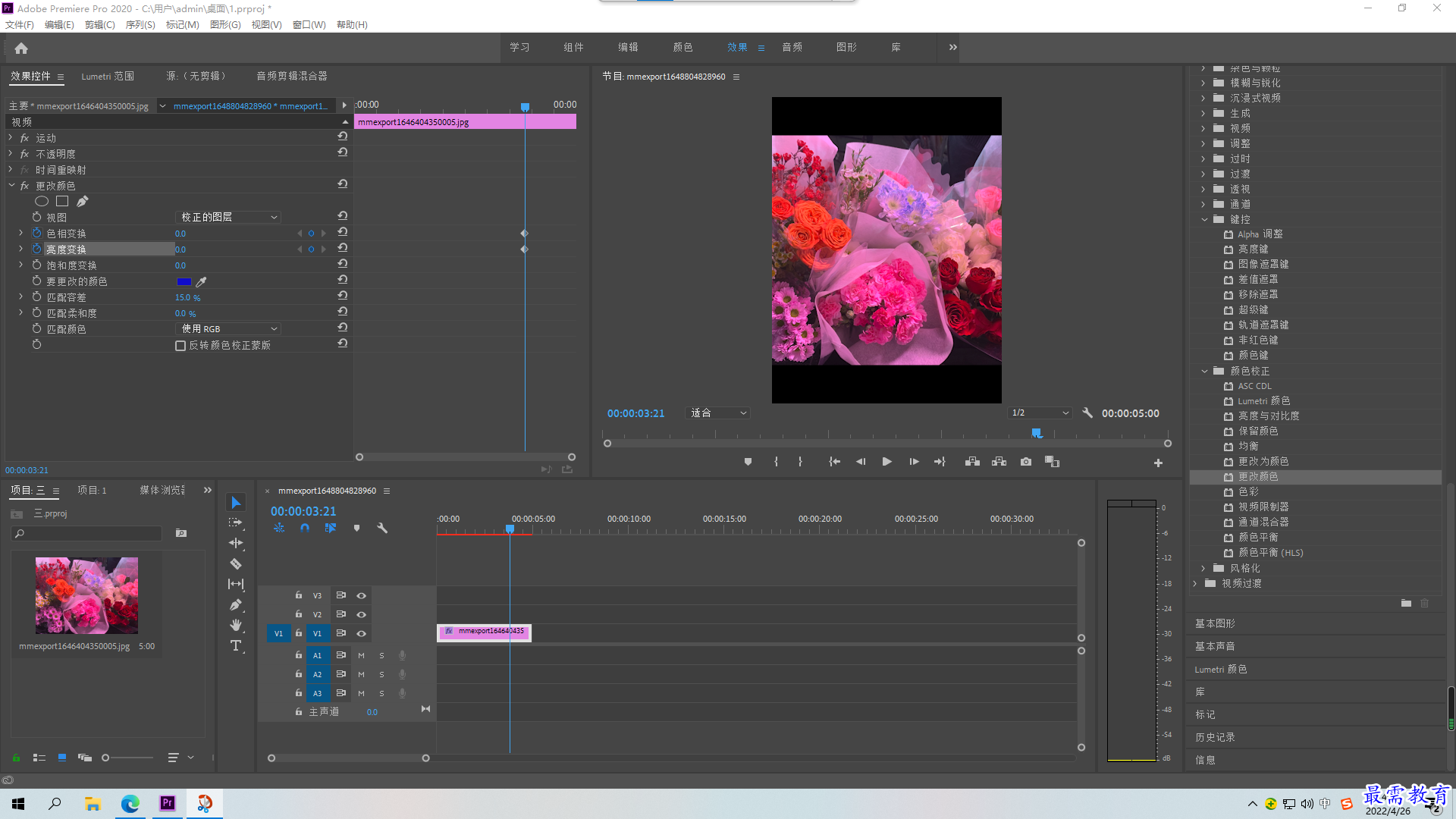Open timeline display settings wrench
Screen dimensions: 1456x819
382,528
